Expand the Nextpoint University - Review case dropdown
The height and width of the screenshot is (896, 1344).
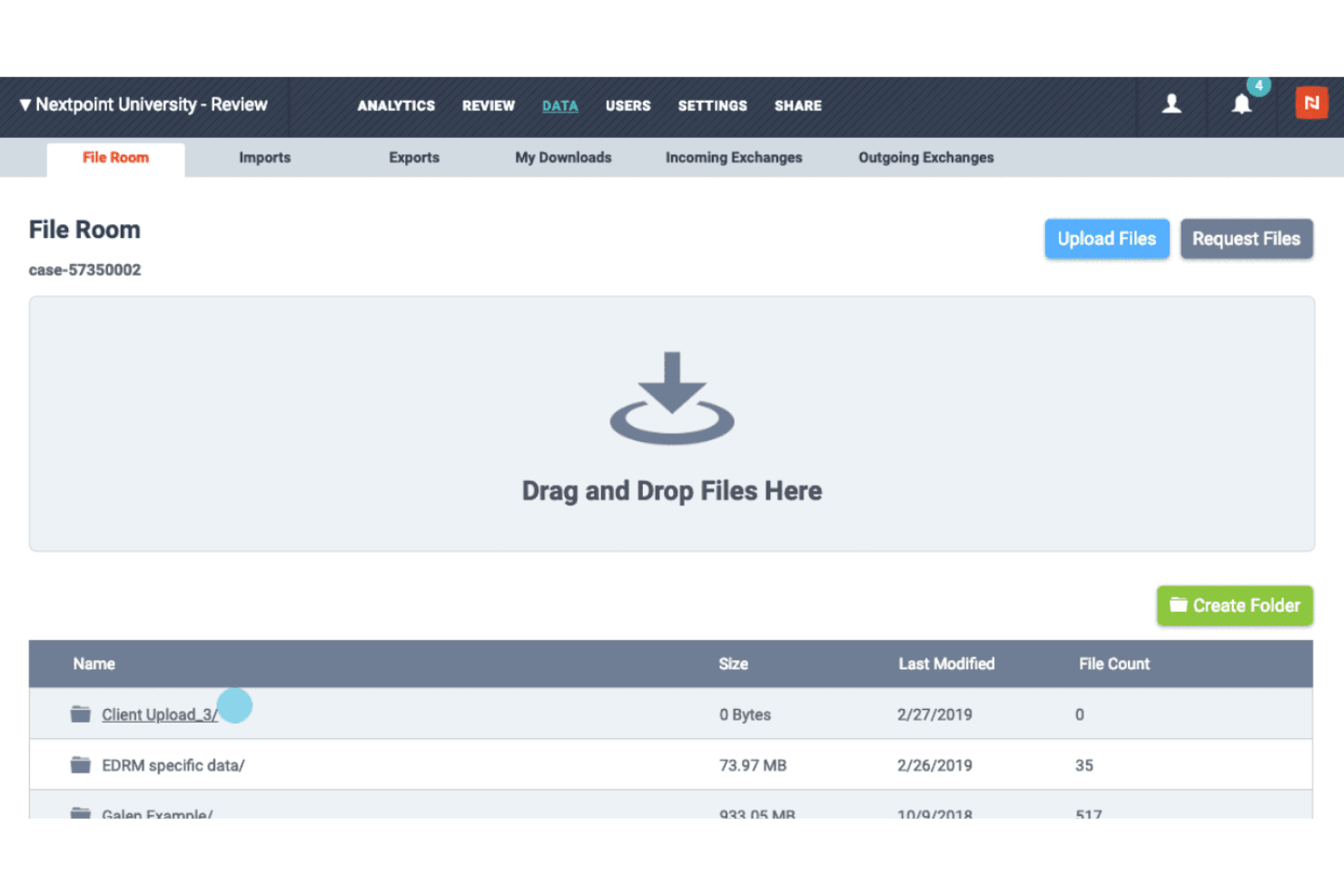tap(143, 104)
